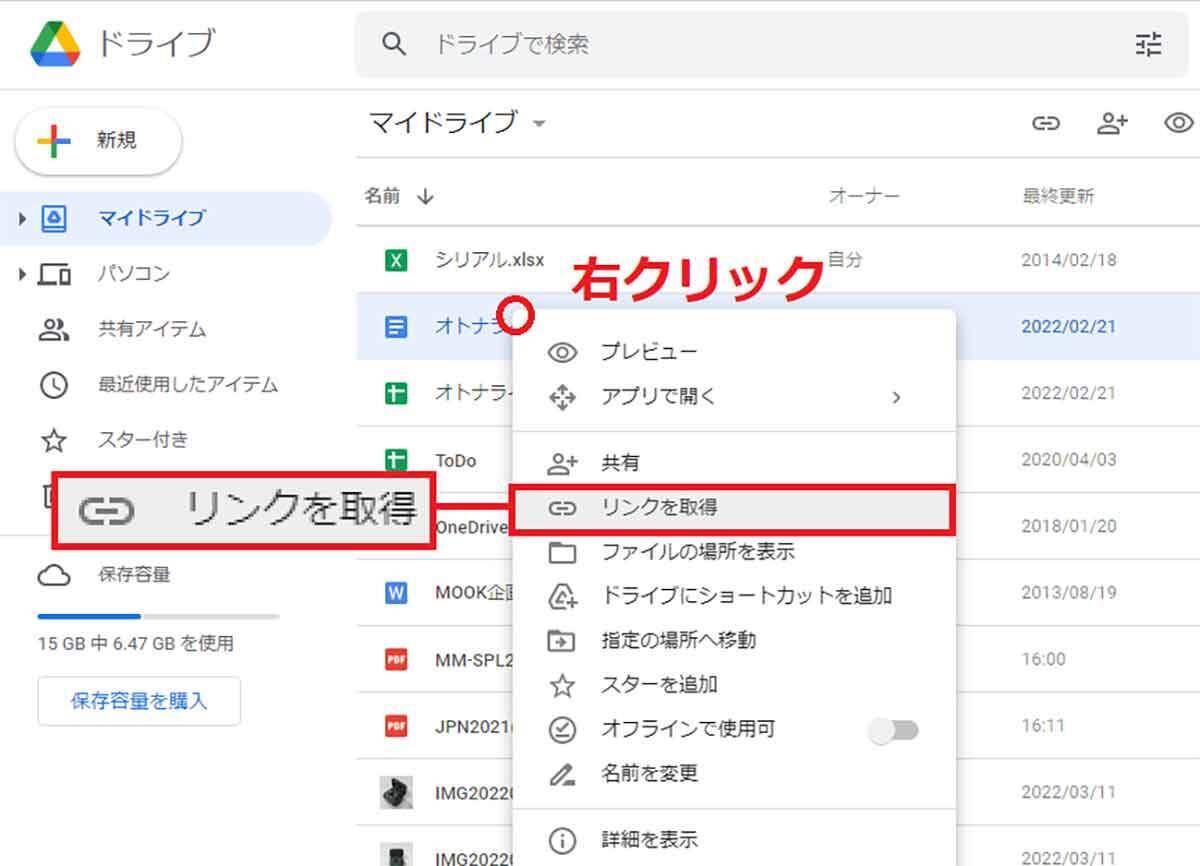1200x866 pixels.
Task: Click the Google Drive logo
Action: (x=55, y=44)
